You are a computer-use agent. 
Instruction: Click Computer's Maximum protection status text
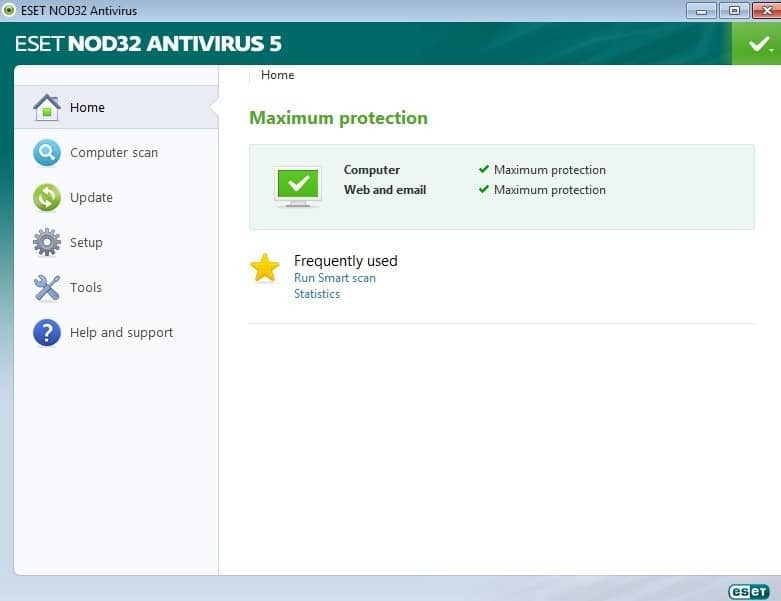[550, 170]
